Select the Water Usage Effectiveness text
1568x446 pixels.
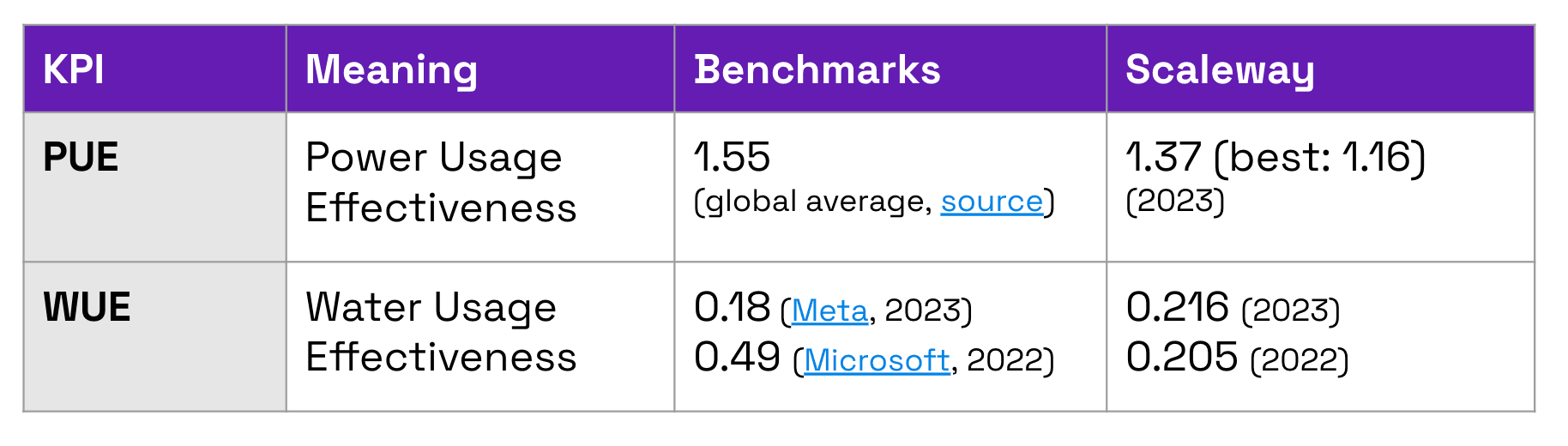[x=440, y=332]
